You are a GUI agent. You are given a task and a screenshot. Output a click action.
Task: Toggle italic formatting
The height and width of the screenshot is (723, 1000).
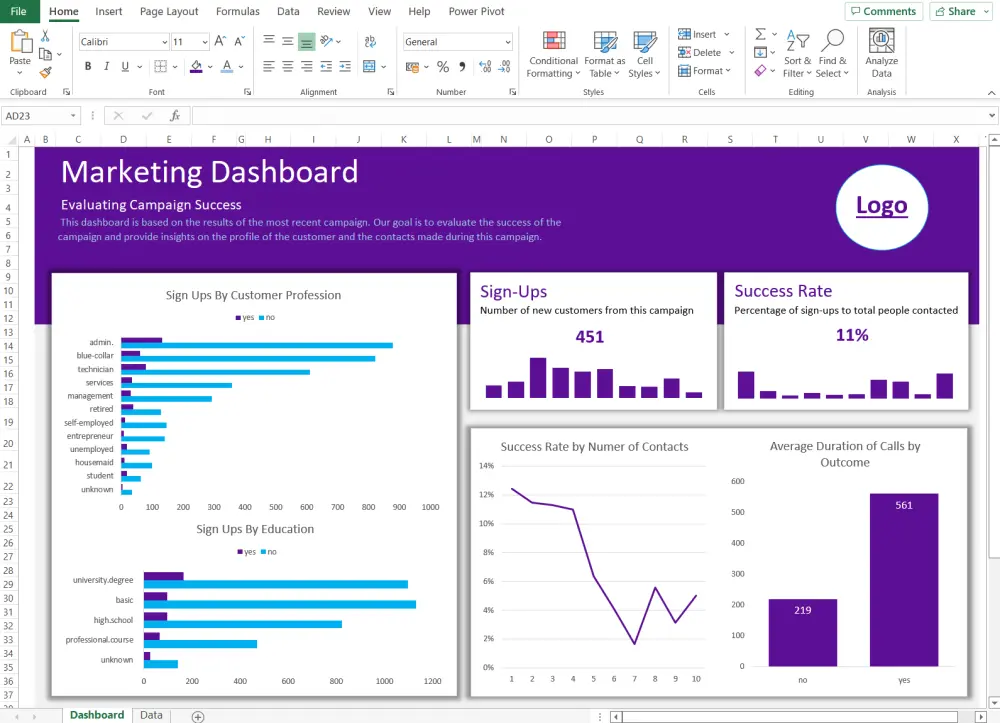[106, 65]
